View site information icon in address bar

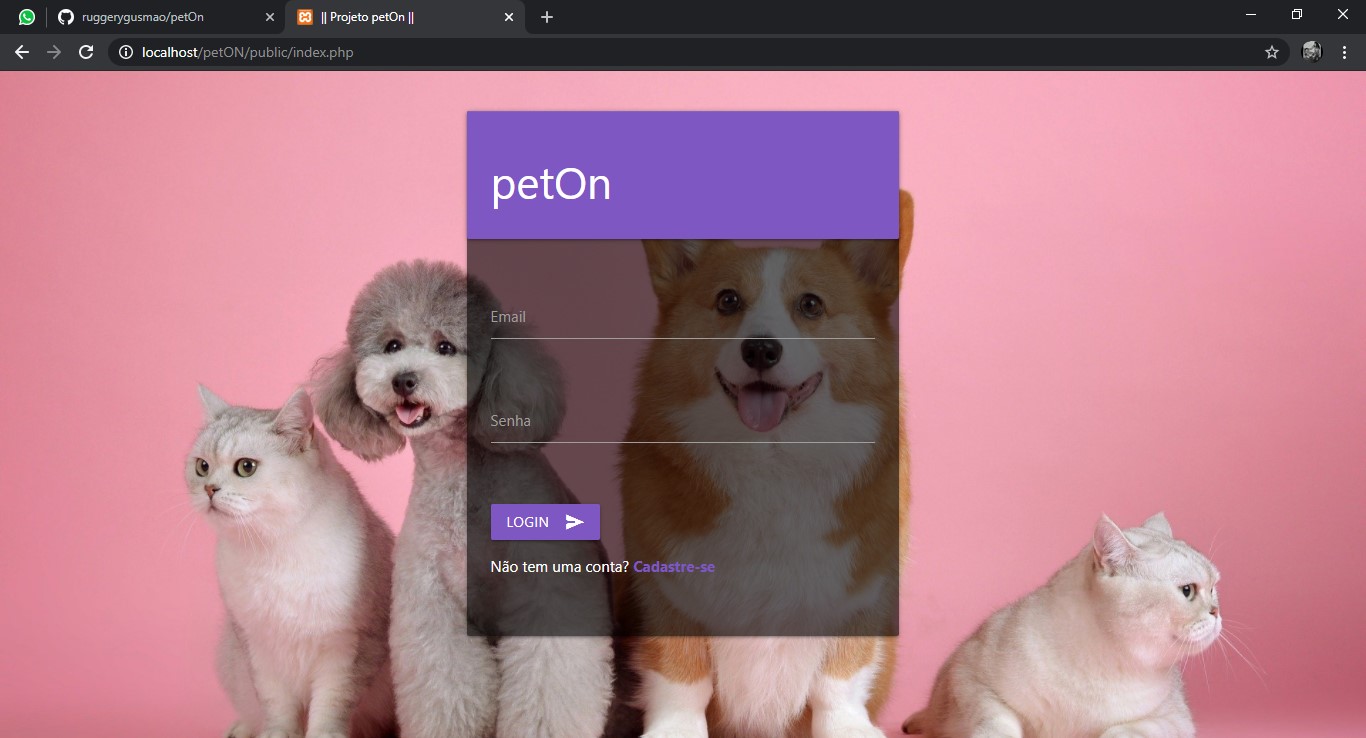[126, 52]
